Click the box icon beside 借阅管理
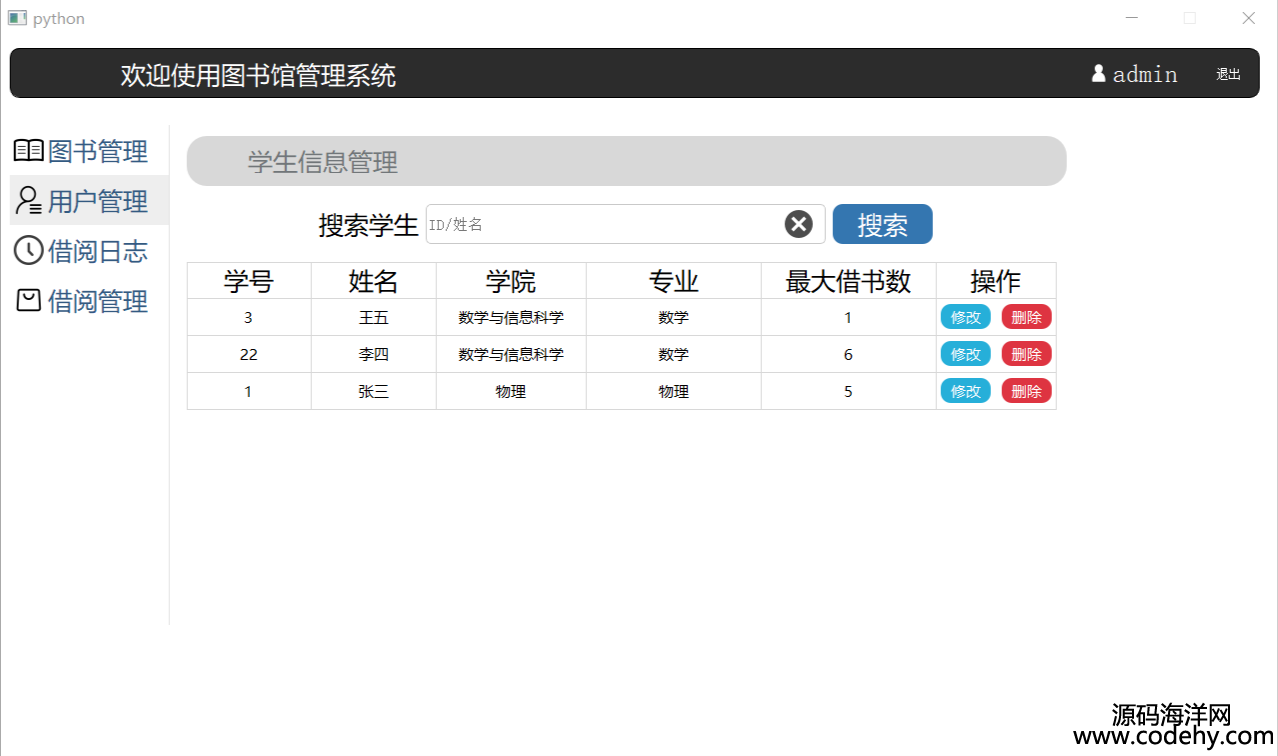 tap(28, 301)
